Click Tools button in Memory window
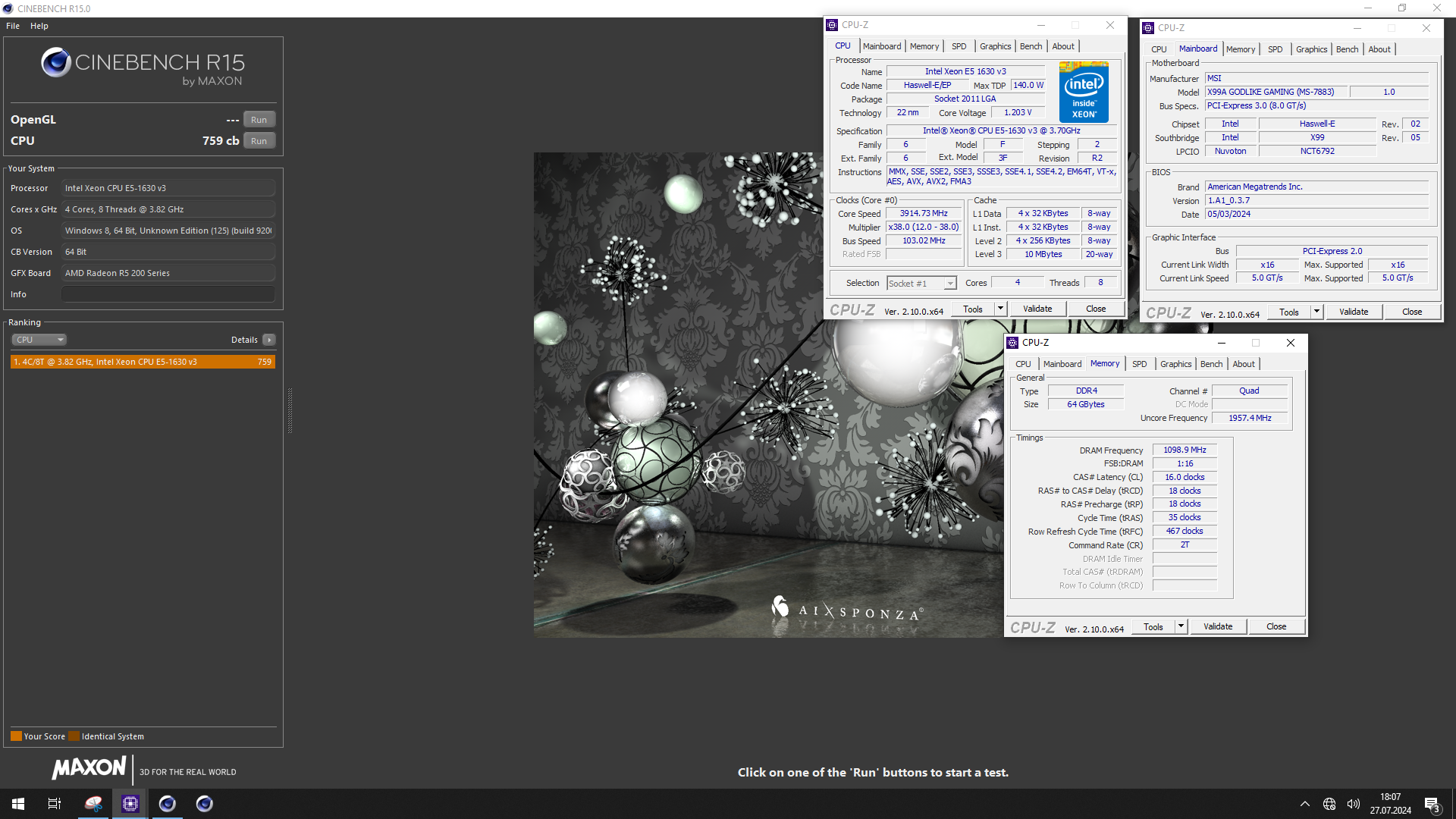This screenshot has height=819, width=1456. (1153, 627)
